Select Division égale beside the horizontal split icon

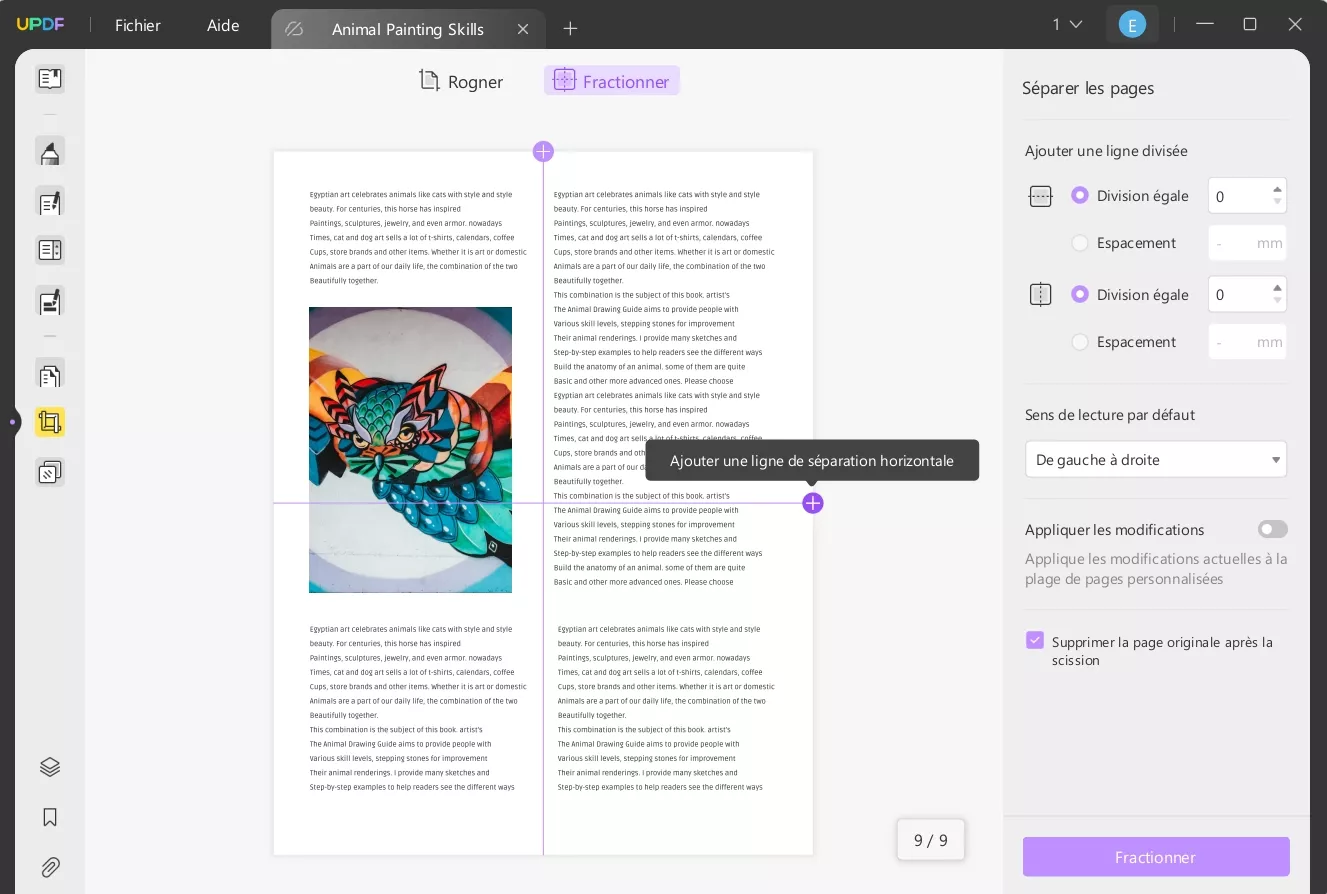point(1080,196)
